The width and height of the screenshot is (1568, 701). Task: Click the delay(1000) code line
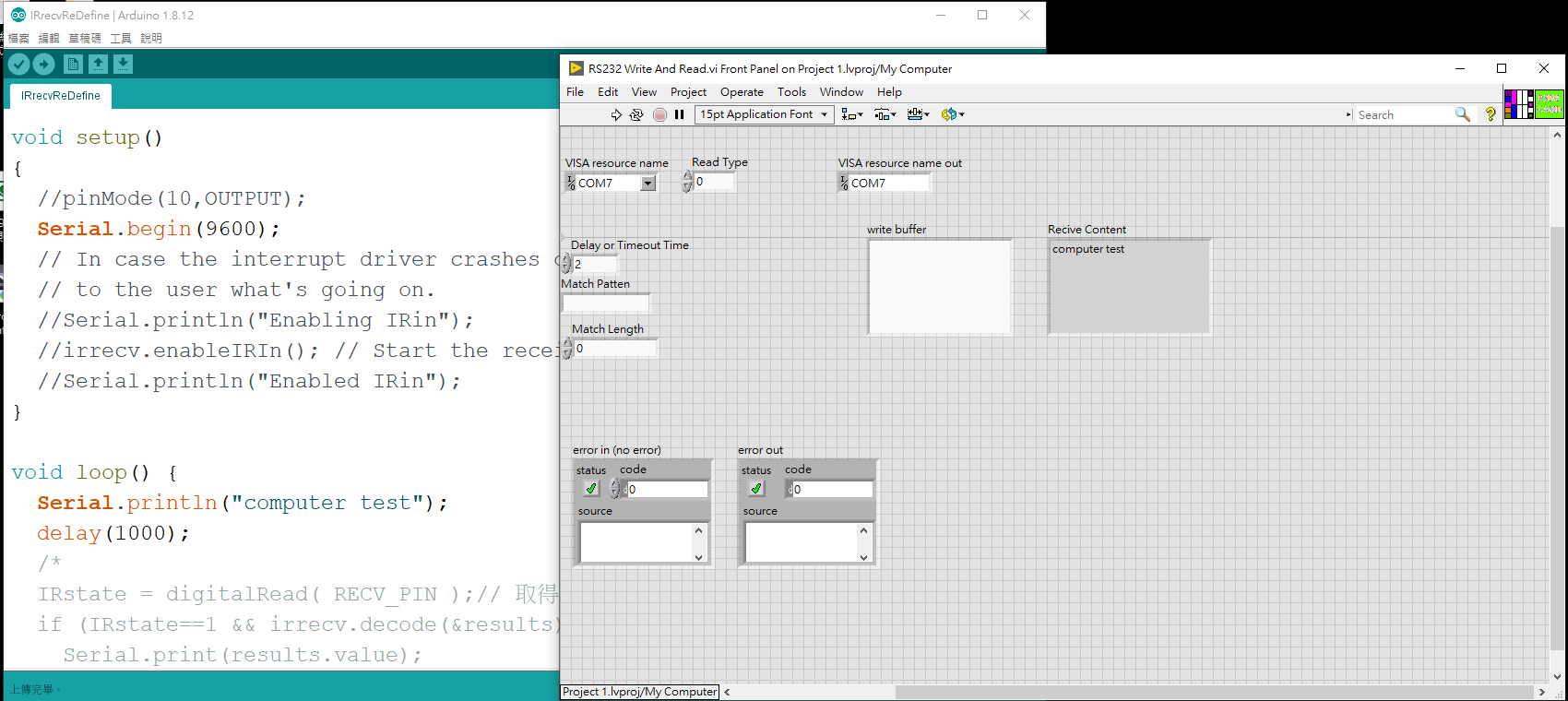click(113, 533)
